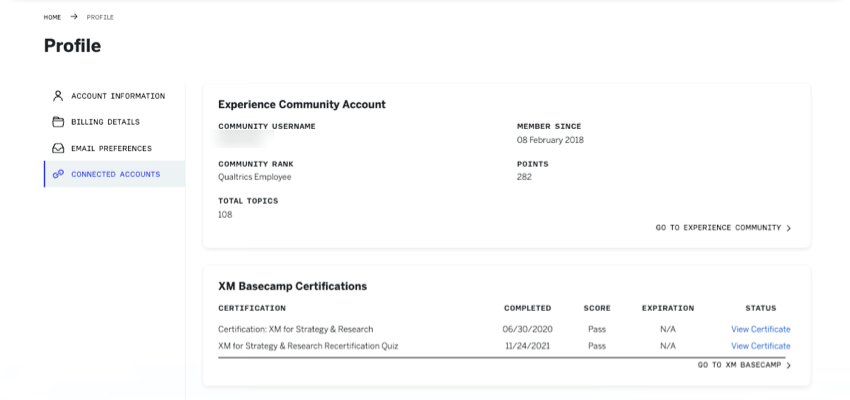Image resolution: width=850 pixels, height=400 pixels.
Task: Click the Member Since label
Action: pos(549,126)
